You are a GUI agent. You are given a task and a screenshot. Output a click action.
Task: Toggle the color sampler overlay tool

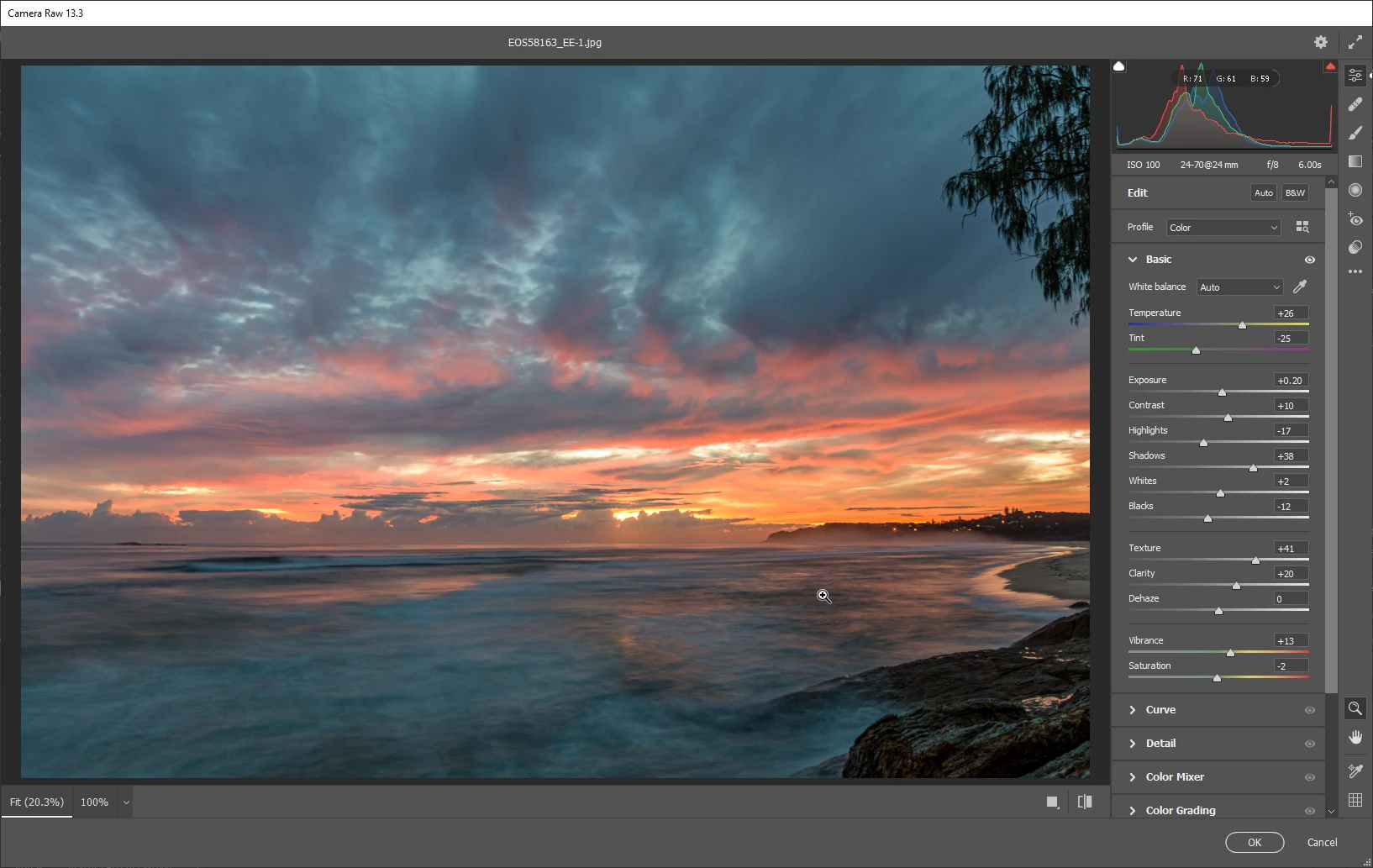click(1355, 770)
